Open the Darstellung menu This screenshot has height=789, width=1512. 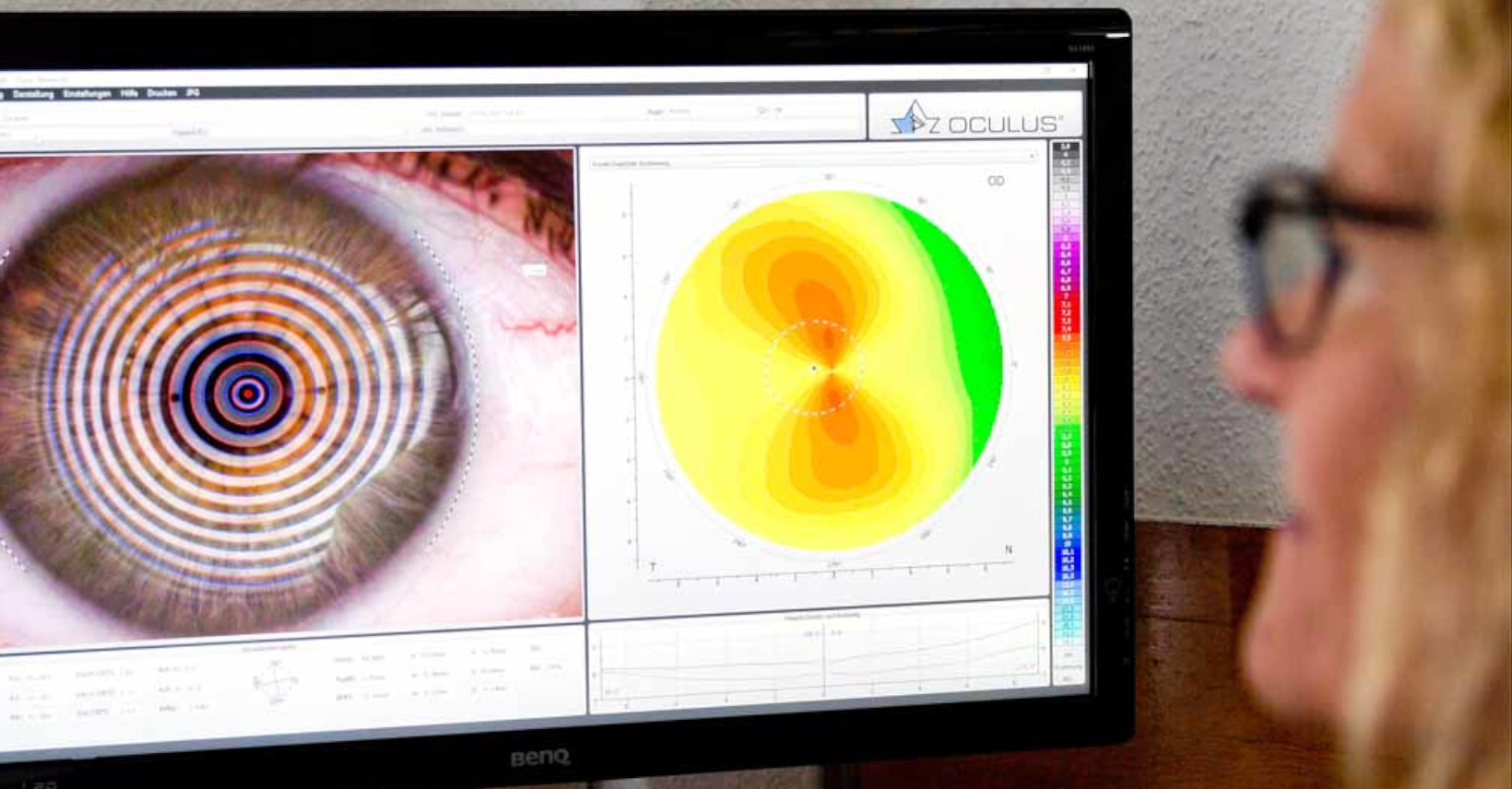pos(33,94)
